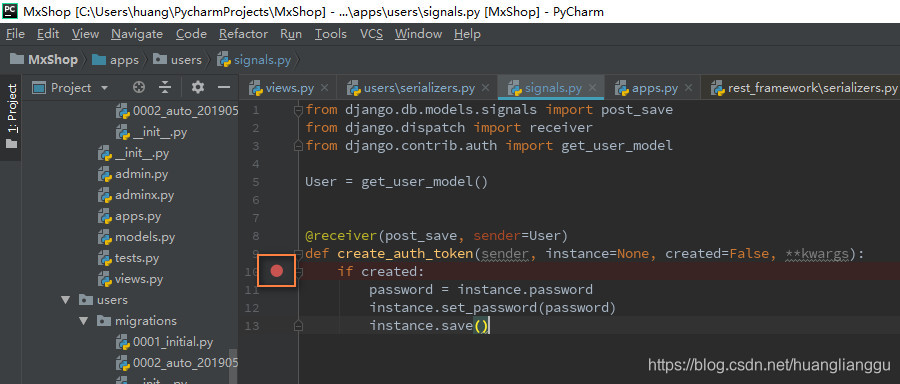Open the Edit menu
This screenshot has height=384, width=900.
(48, 34)
